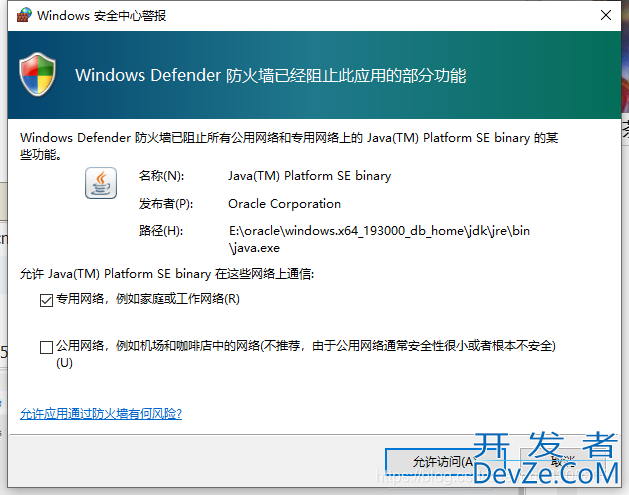629x495 pixels.
Task: Click the 名称(N): label
Action: tap(161, 176)
